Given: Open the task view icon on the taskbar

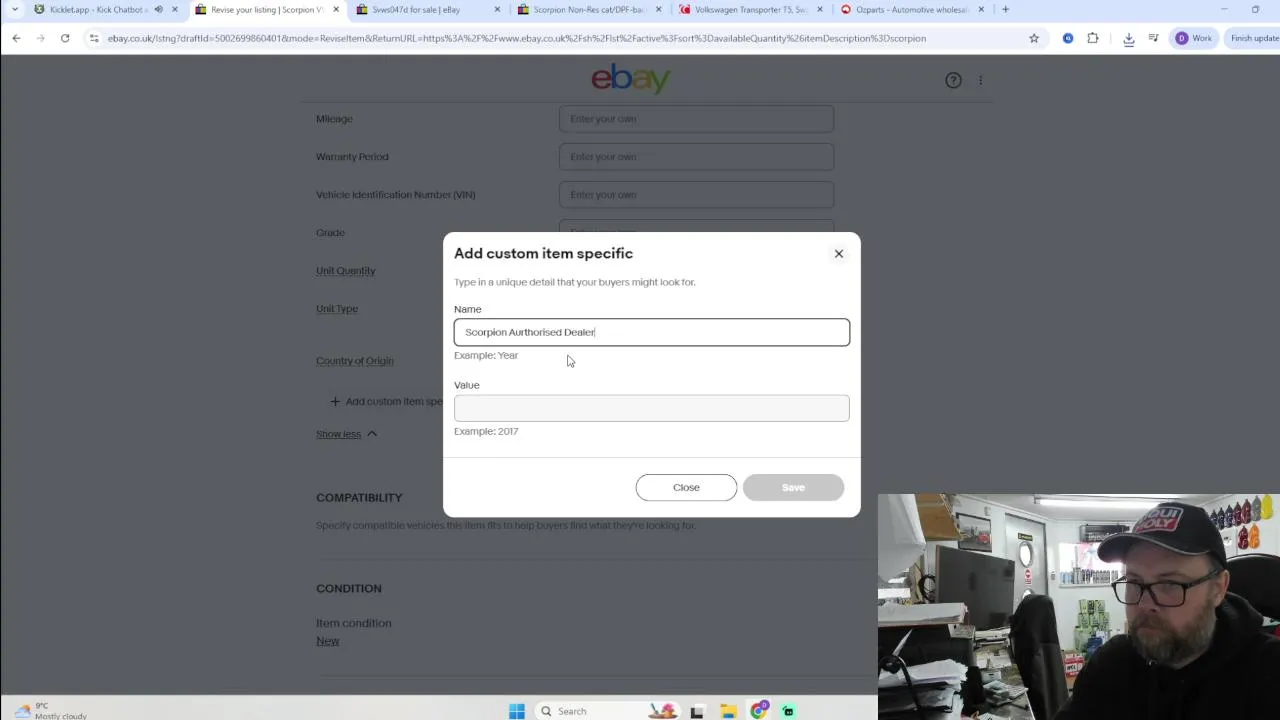Looking at the screenshot, I should [x=697, y=711].
